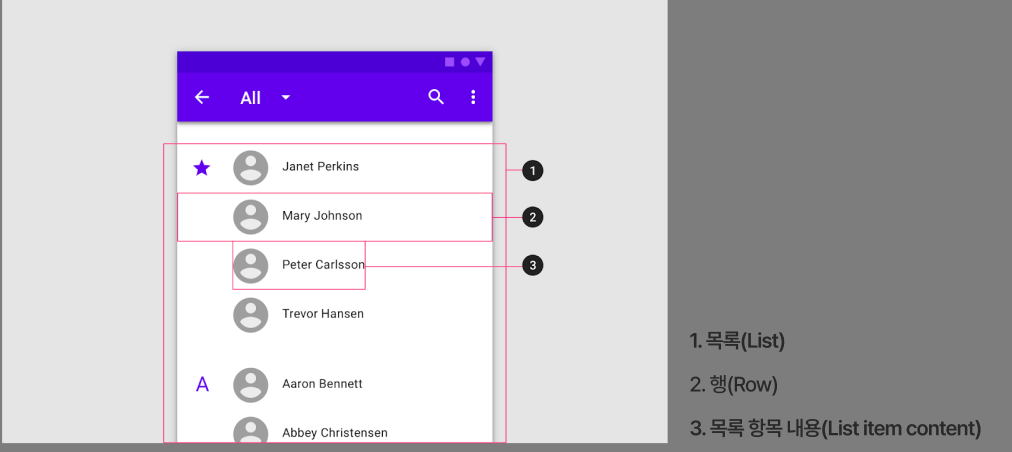Image resolution: width=1012 pixels, height=452 pixels.
Task: Click Peter Carlsson's avatar
Action: pyautogui.click(x=250, y=266)
